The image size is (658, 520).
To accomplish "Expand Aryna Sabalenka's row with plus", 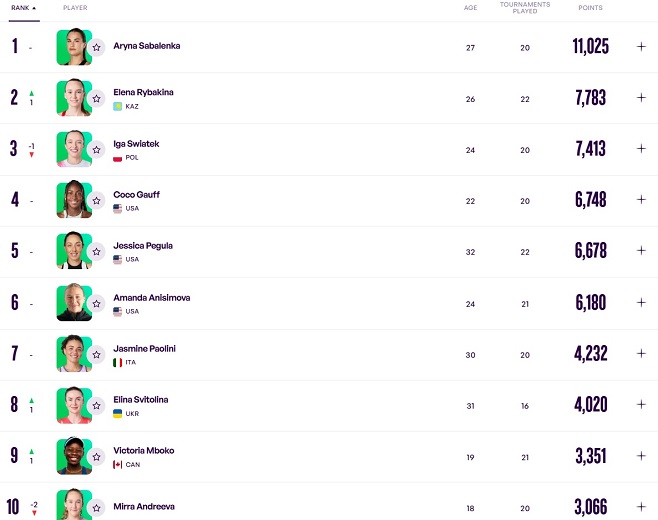I will tap(641, 46).
